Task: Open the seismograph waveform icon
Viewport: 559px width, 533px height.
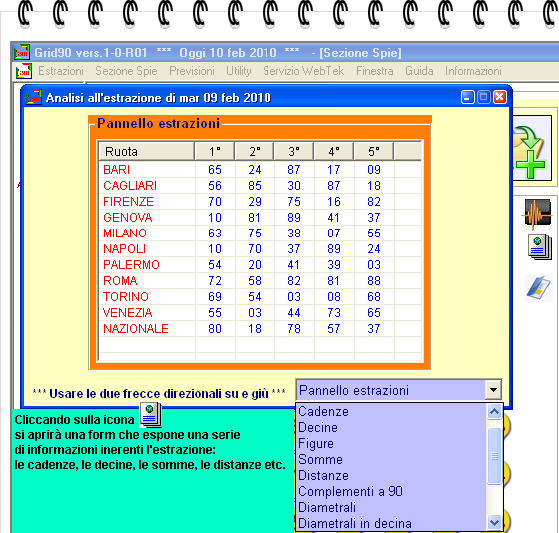Action: tap(537, 213)
